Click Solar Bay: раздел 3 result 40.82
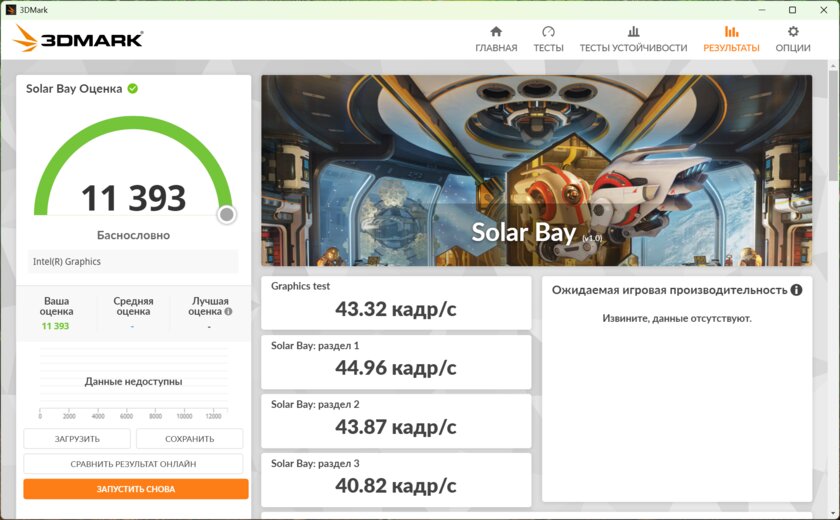The height and width of the screenshot is (520, 840). [396, 486]
